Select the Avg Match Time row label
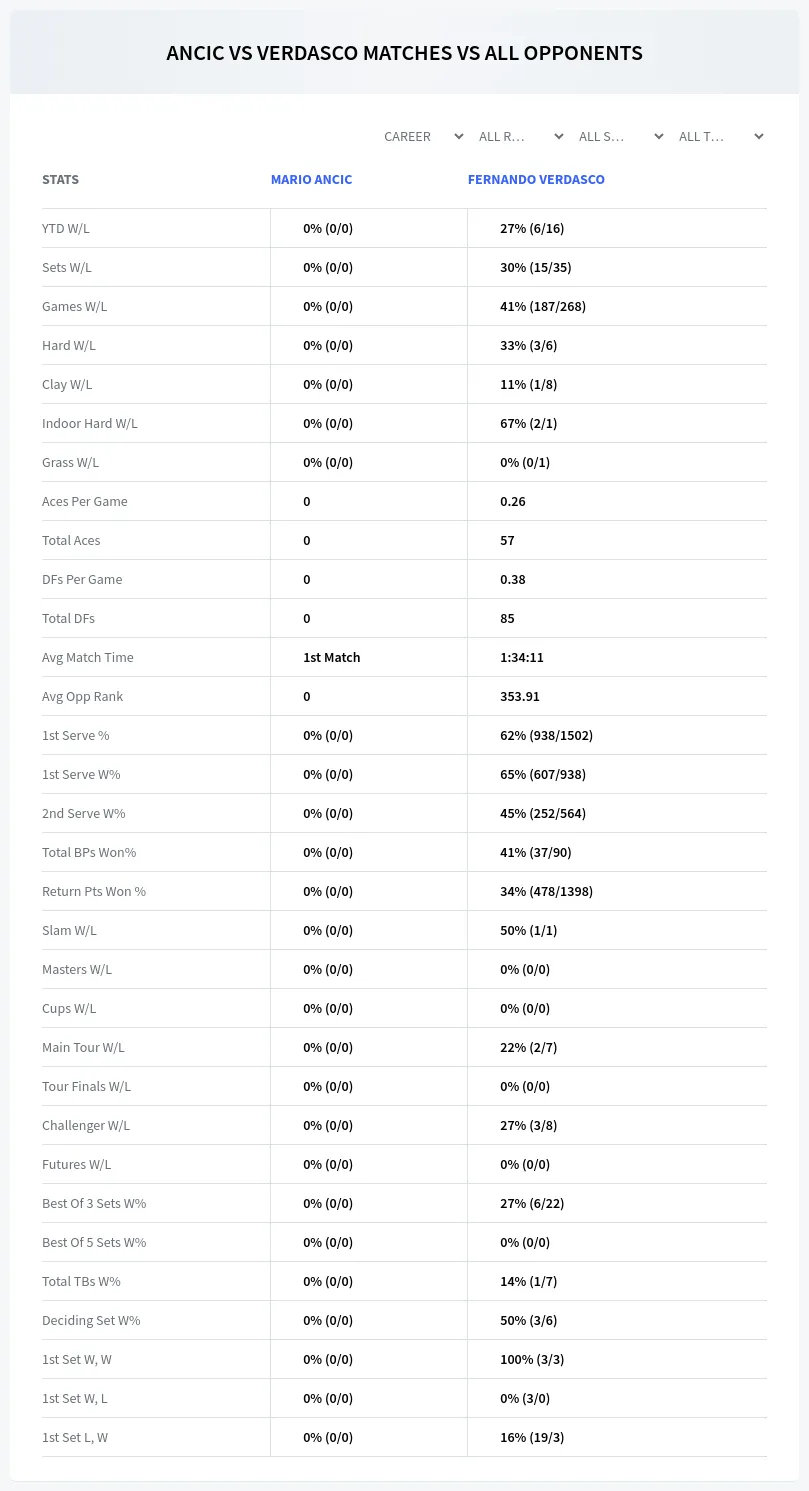The height and width of the screenshot is (1491, 809). coord(88,657)
